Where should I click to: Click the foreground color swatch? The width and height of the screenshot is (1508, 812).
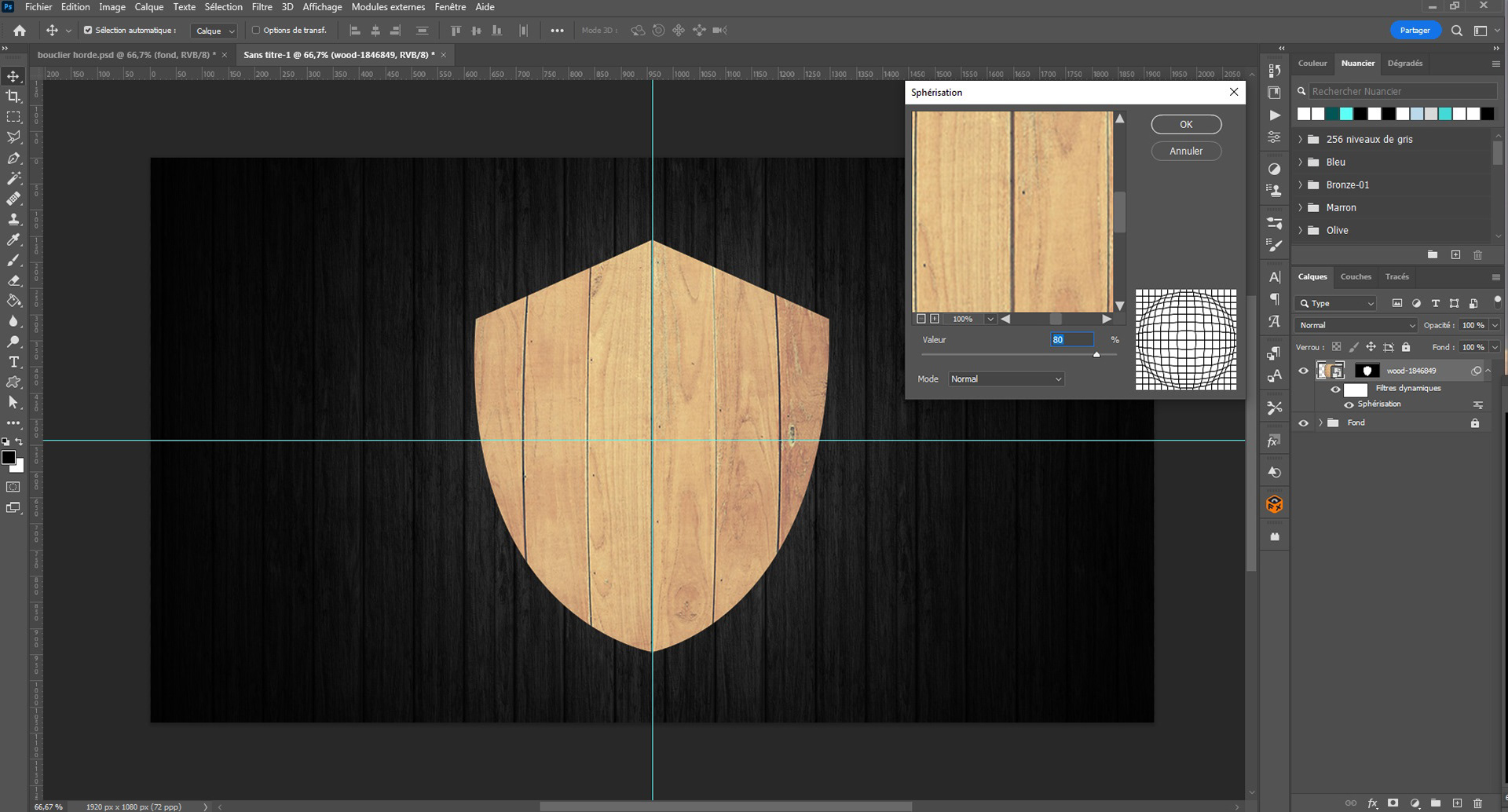tap(9, 458)
